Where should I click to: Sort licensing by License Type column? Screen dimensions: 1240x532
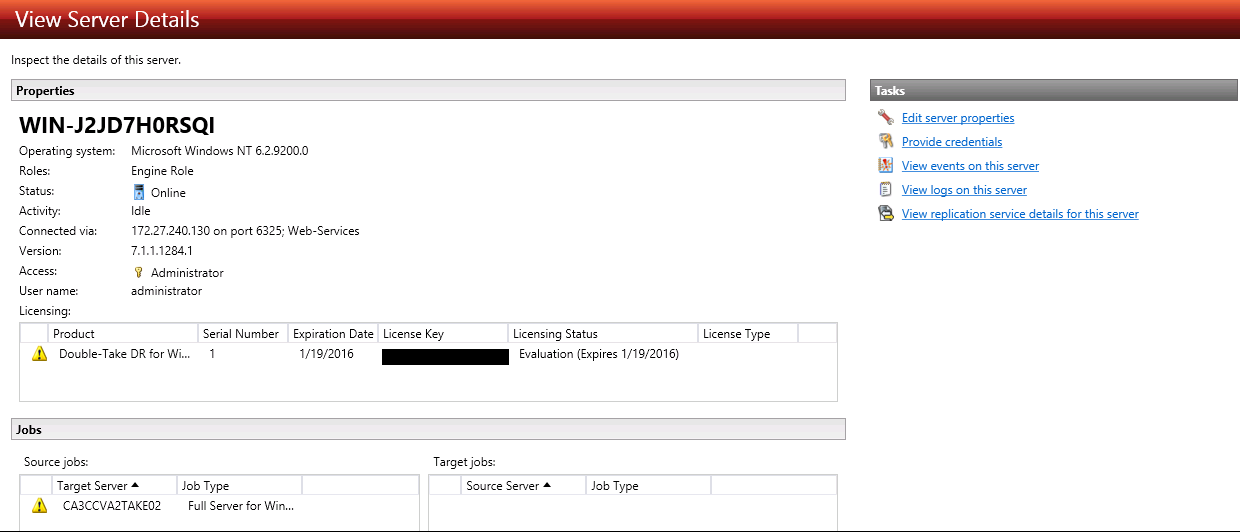click(748, 333)
